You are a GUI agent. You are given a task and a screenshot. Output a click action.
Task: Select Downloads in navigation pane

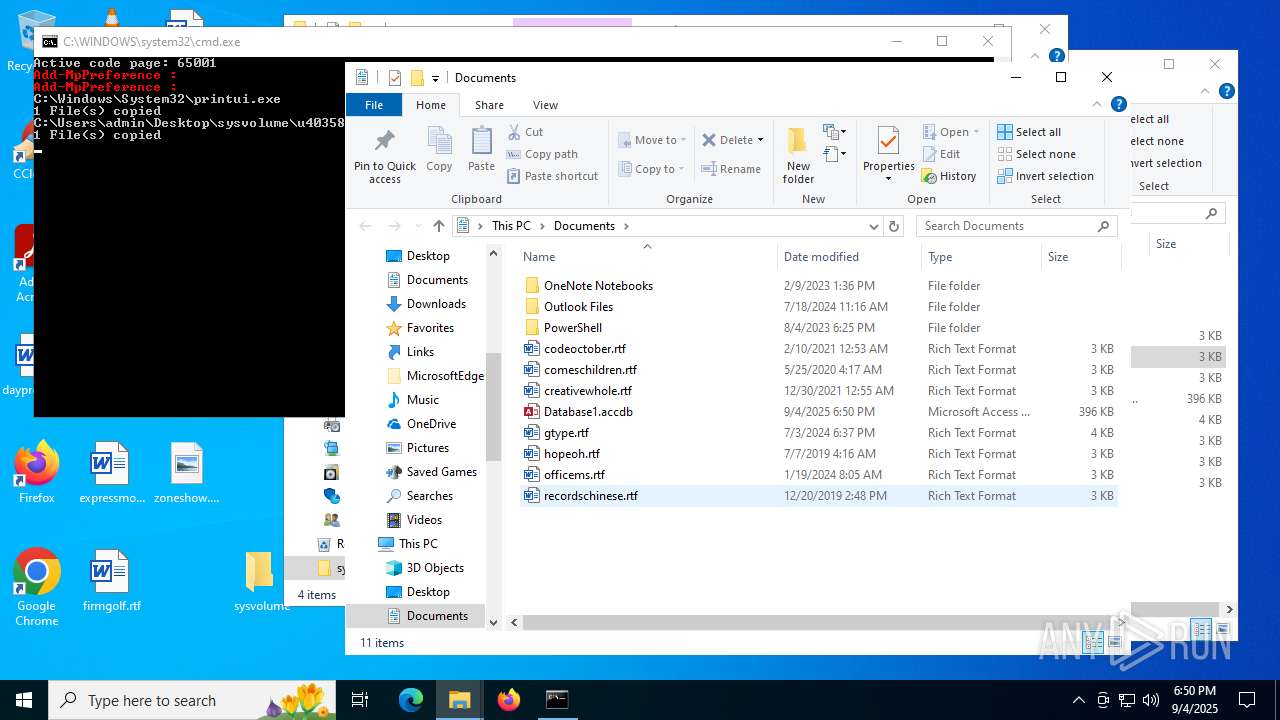(x=426, y=304)
